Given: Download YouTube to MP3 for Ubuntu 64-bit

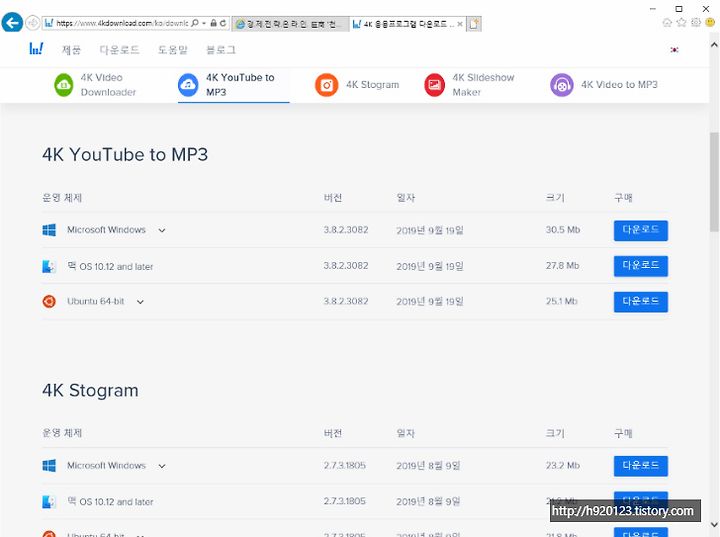Looking at the screenshot, I should (641, 302).
